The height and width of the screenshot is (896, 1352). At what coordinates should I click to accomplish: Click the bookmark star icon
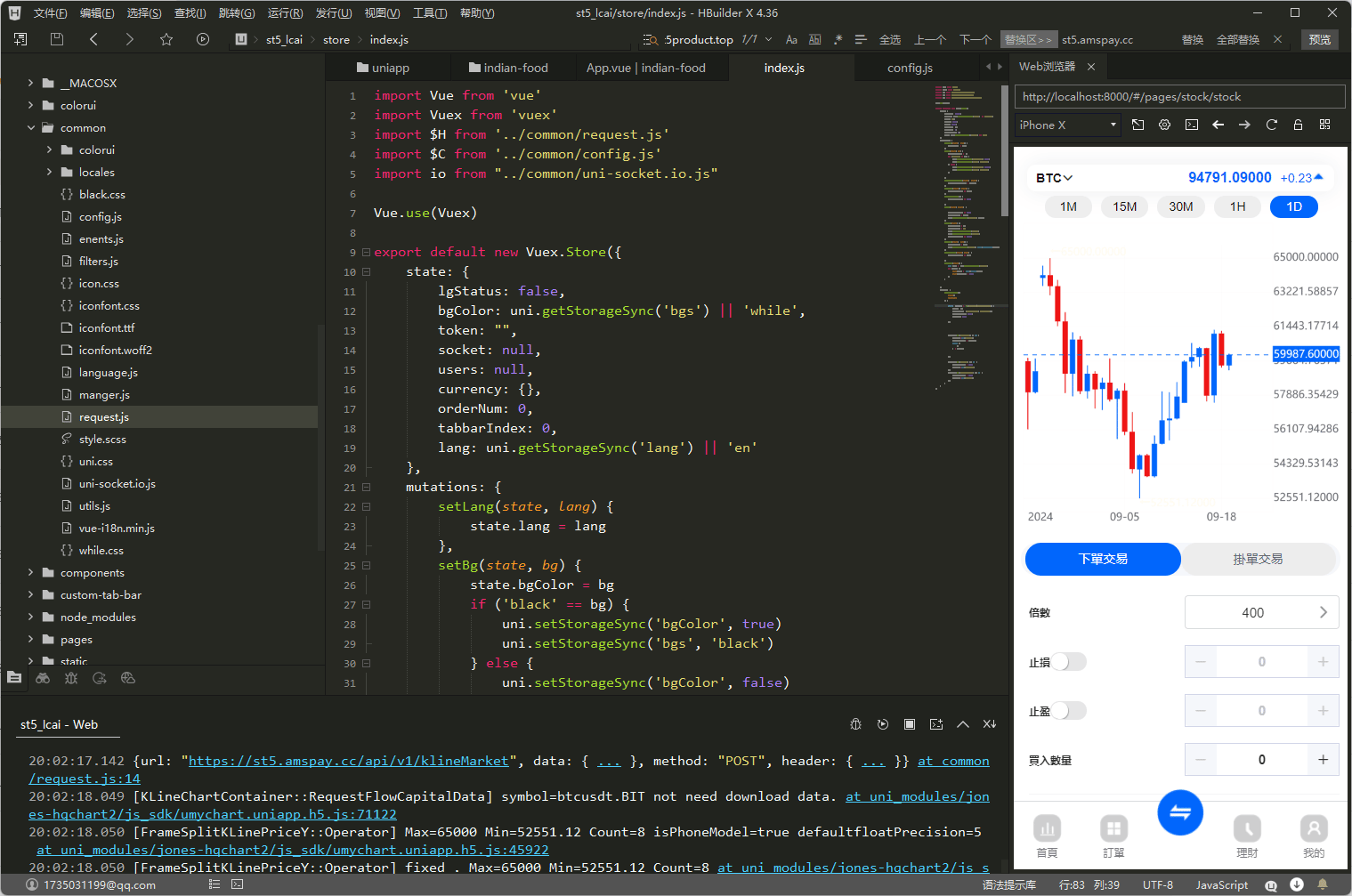click(x=166, y=39)
